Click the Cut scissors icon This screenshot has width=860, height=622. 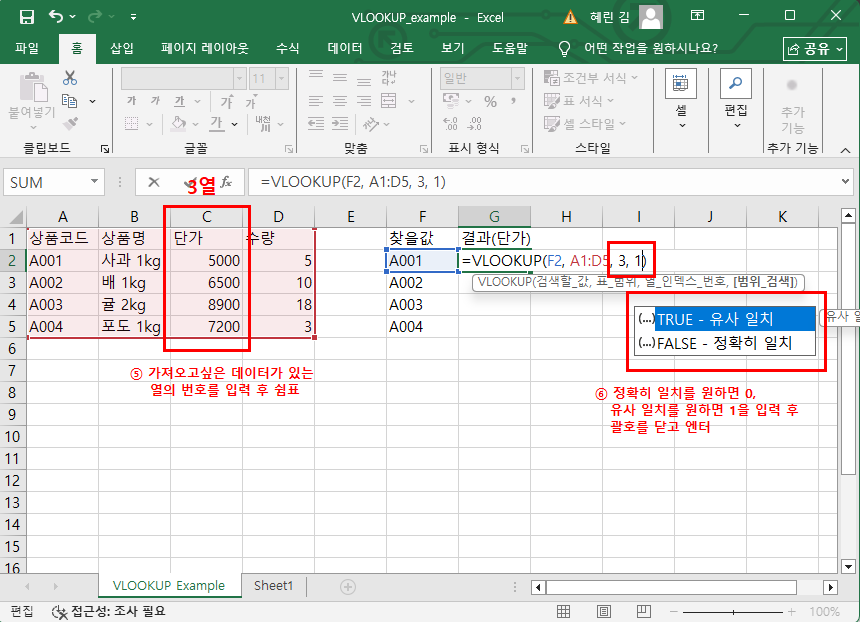(70, 78)
